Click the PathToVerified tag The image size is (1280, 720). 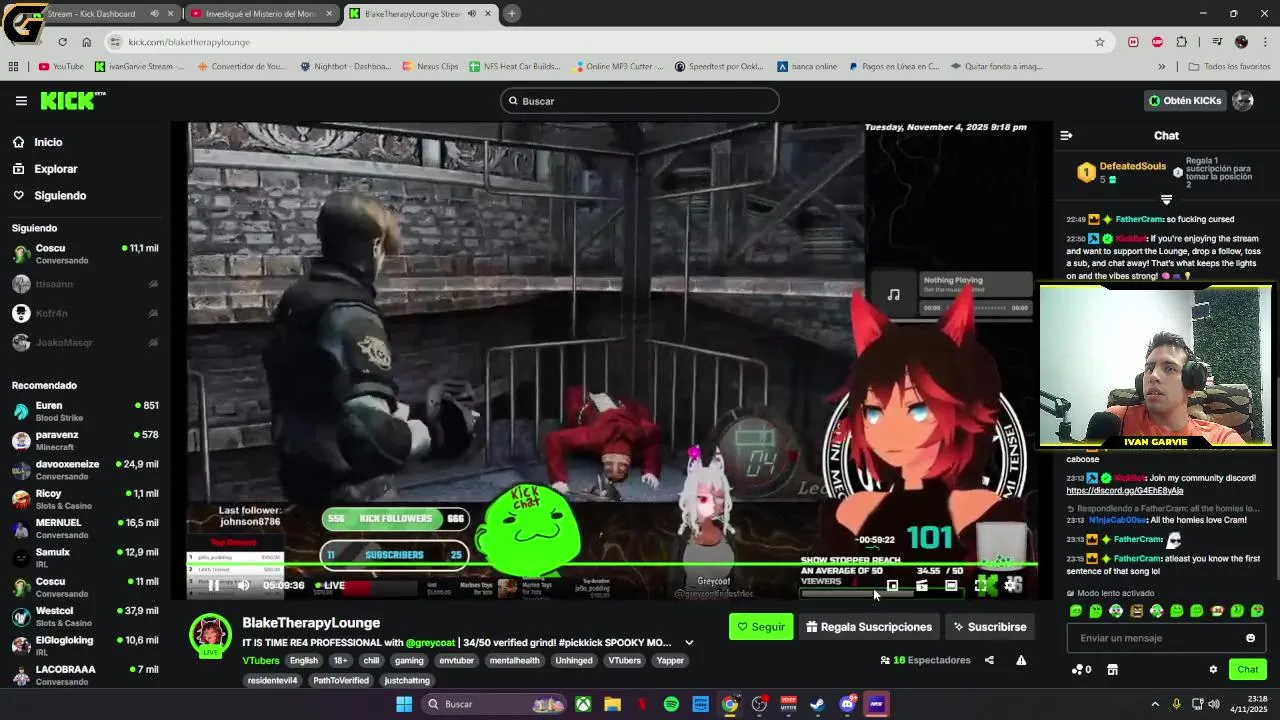[341, 681]
